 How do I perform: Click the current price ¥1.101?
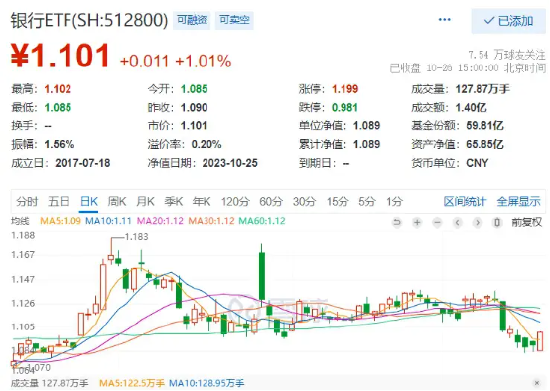point(60,55)
